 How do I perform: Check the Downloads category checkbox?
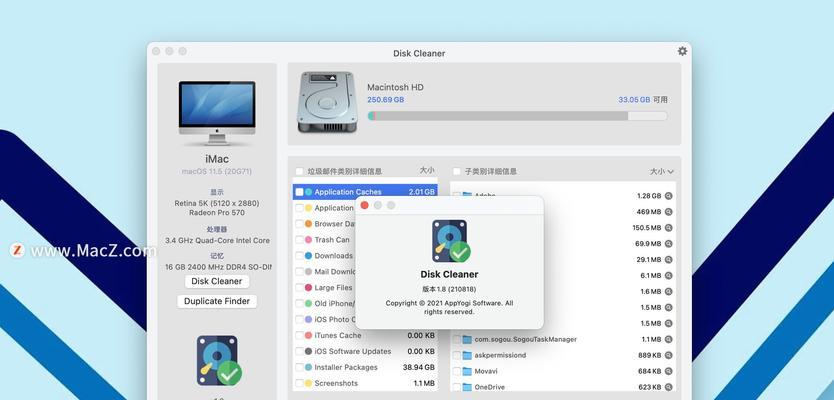(299, 256)
